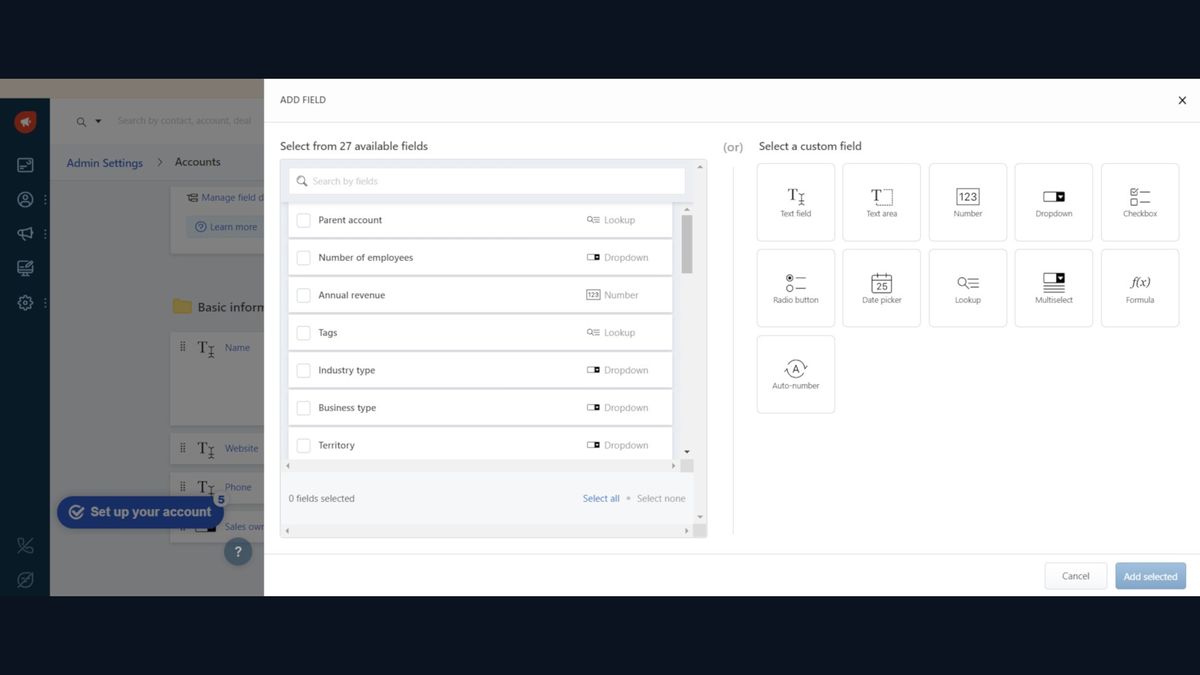Click the megaphone campaigns icon in the sidebar
The height and width of the screenshot is (675, 1200).
point(24,233)
